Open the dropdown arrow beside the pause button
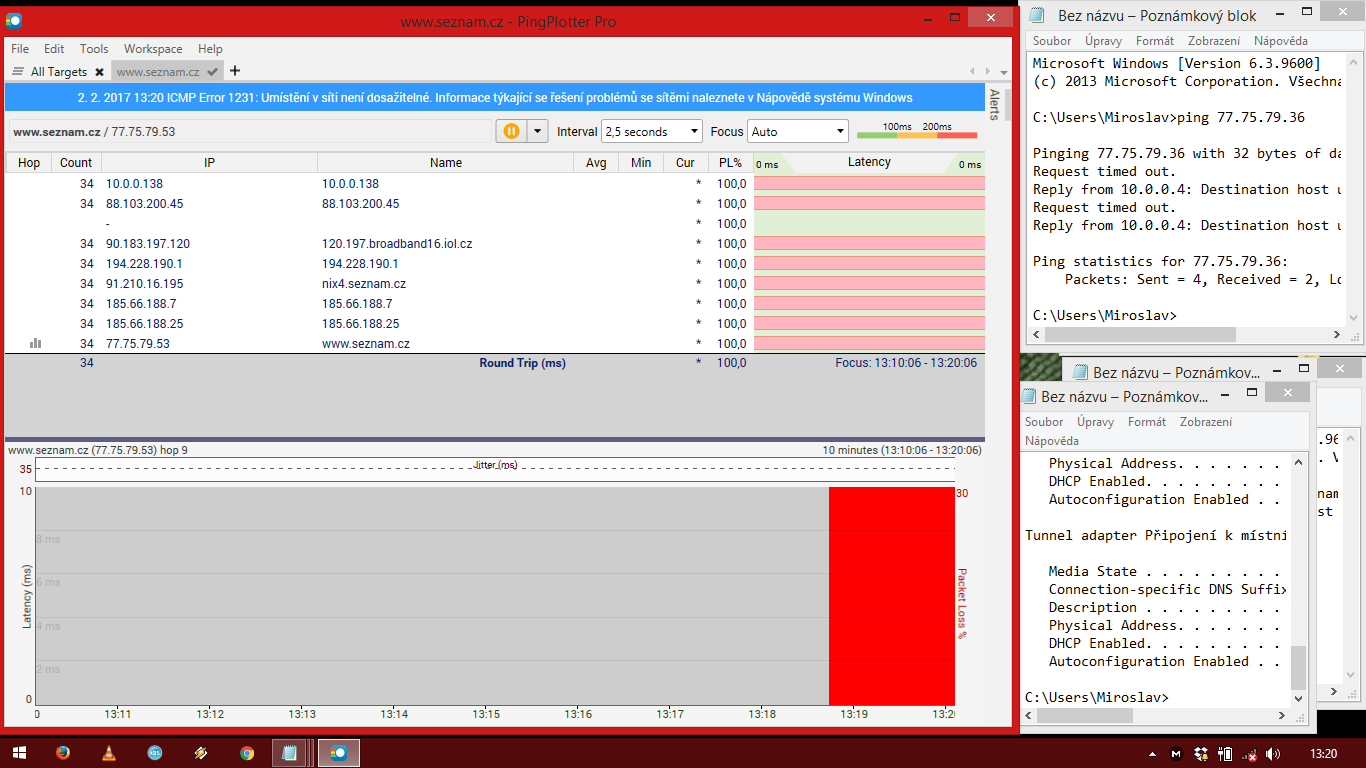The image size is (1366, 768). [x=538, y=131]
